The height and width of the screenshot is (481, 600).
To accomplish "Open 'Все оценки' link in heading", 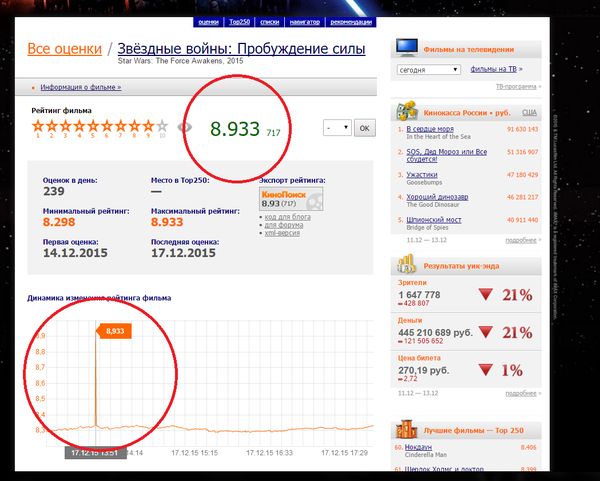I will point(64,49).
